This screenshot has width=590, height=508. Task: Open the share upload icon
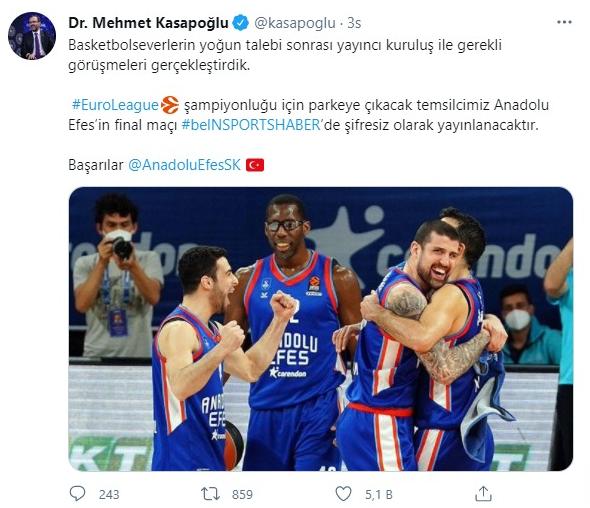484,493
